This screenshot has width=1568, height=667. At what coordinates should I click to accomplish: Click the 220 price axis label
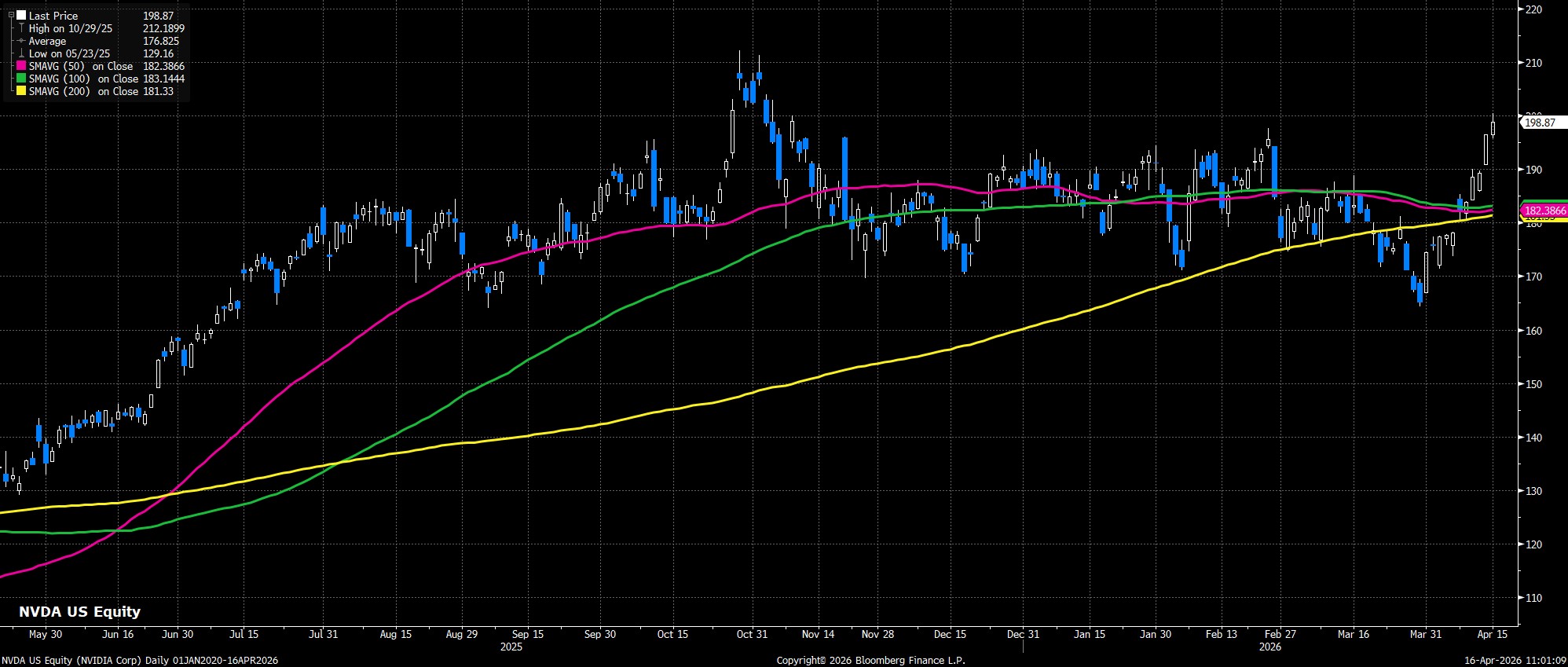[x=1533, y=9]
